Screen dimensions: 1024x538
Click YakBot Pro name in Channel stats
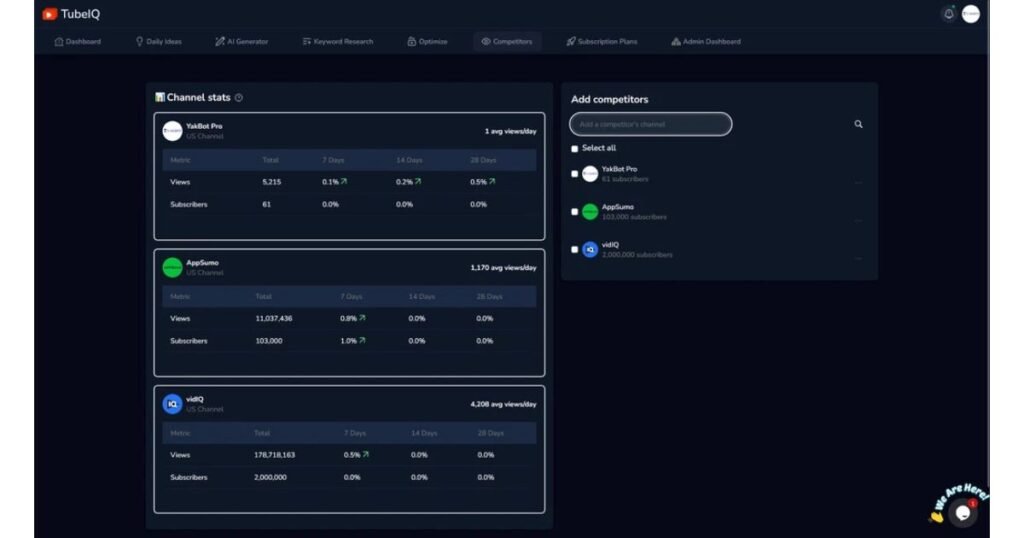(204, 126)
